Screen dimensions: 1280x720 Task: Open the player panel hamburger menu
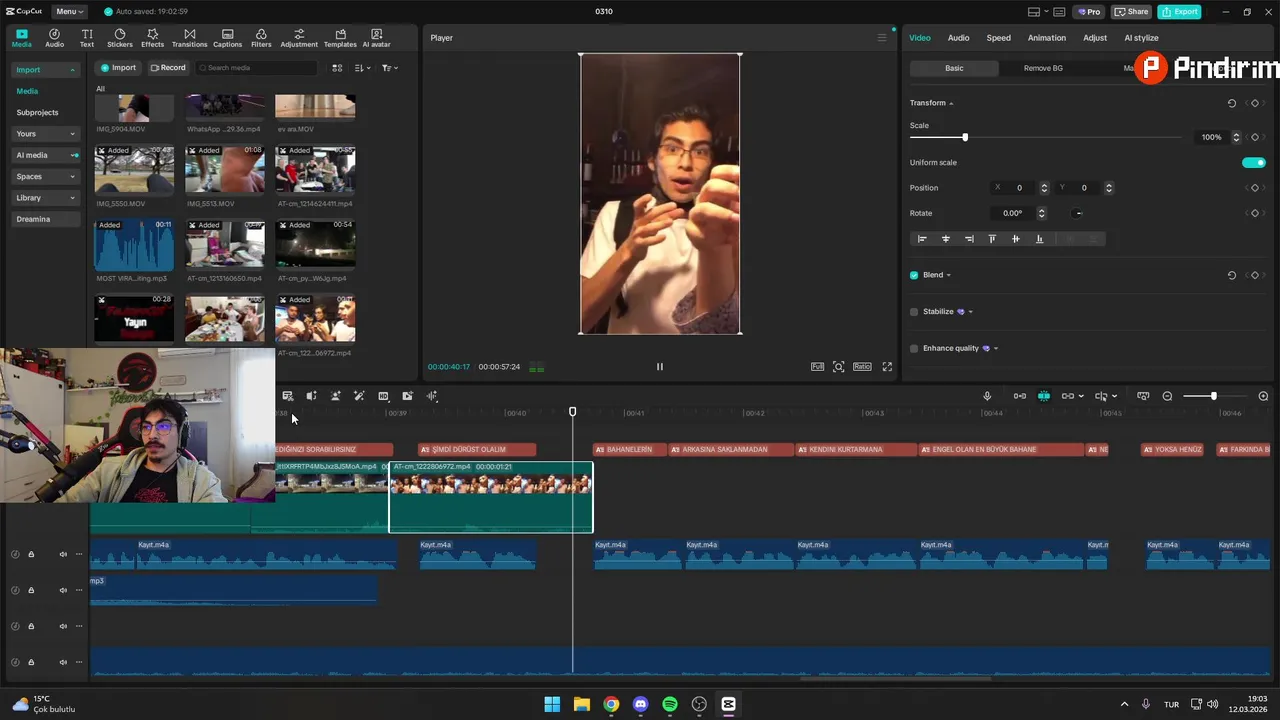[x=882, y=38]
